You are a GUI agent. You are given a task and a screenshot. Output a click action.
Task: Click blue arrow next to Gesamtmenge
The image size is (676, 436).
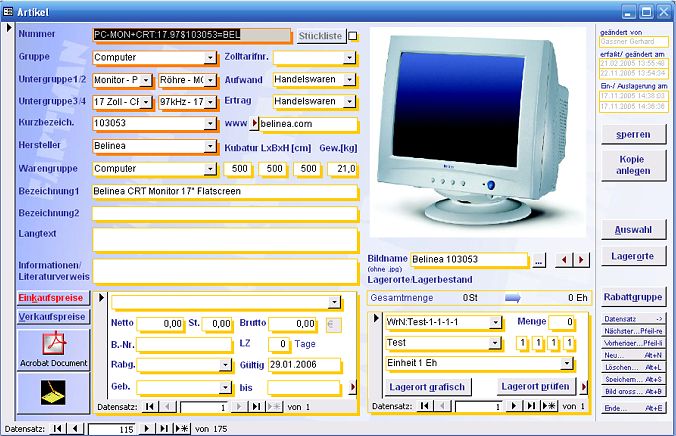[513, 298]
